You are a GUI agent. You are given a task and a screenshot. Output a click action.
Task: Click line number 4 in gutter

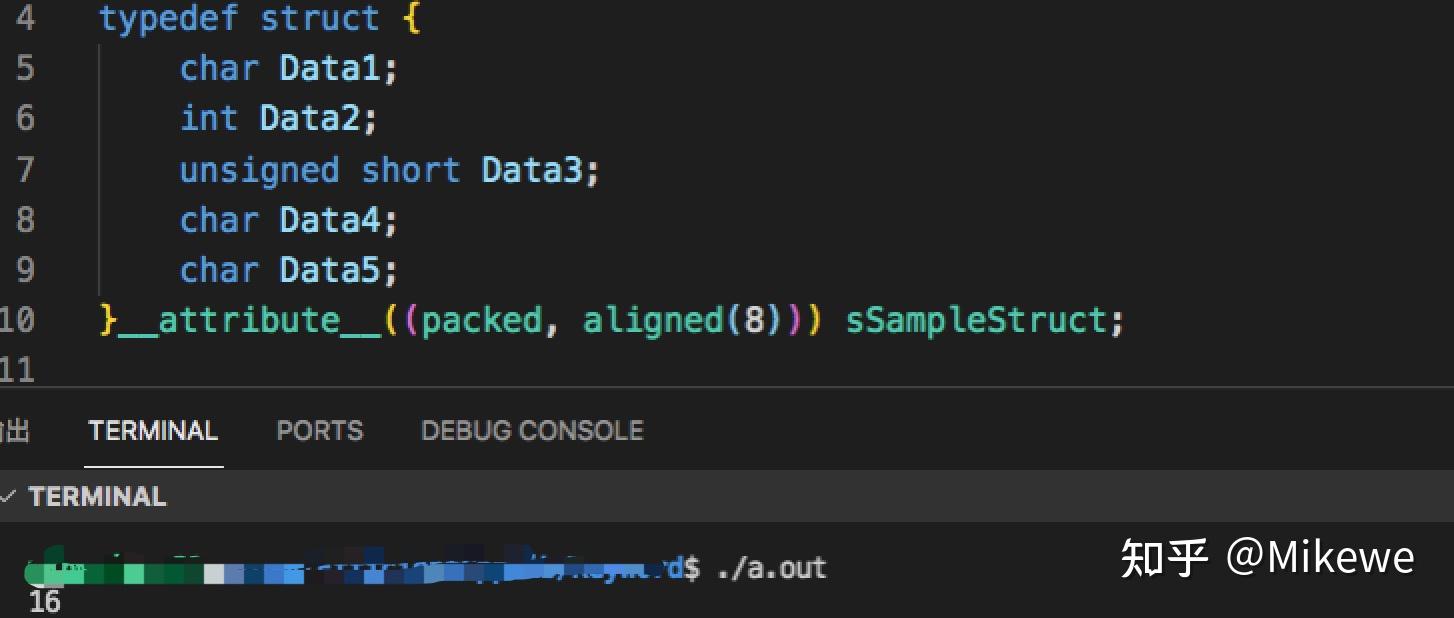[x=25, y=18]
